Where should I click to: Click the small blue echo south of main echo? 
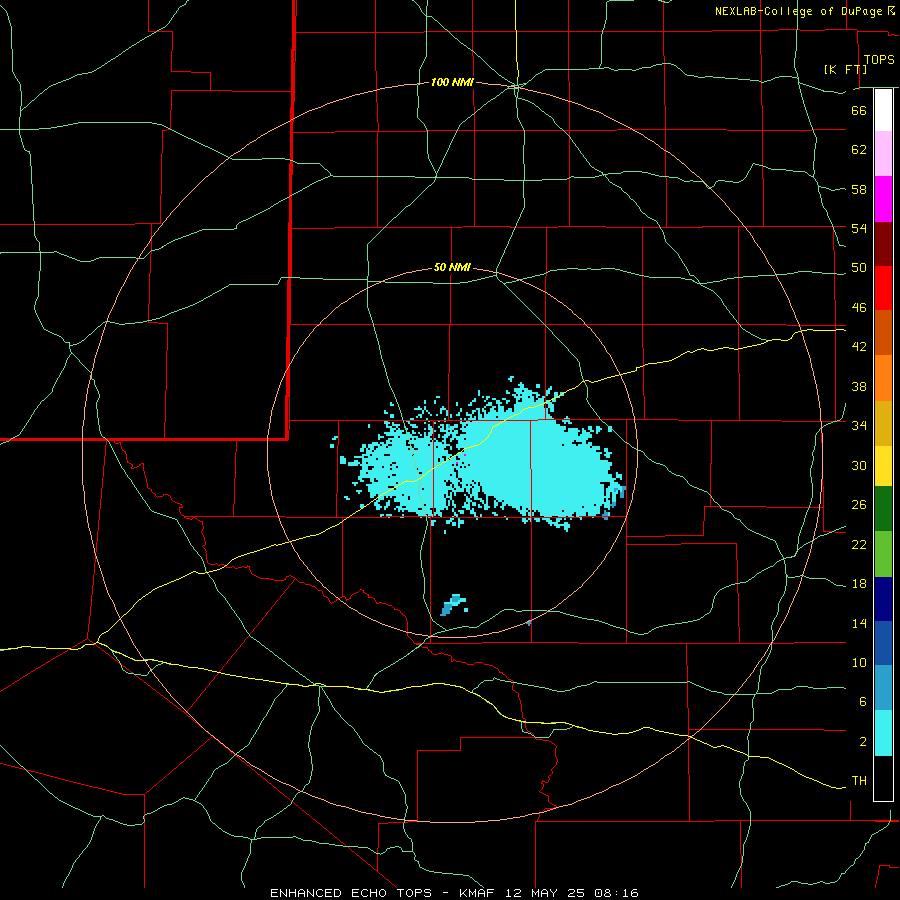tap(453, 605)
